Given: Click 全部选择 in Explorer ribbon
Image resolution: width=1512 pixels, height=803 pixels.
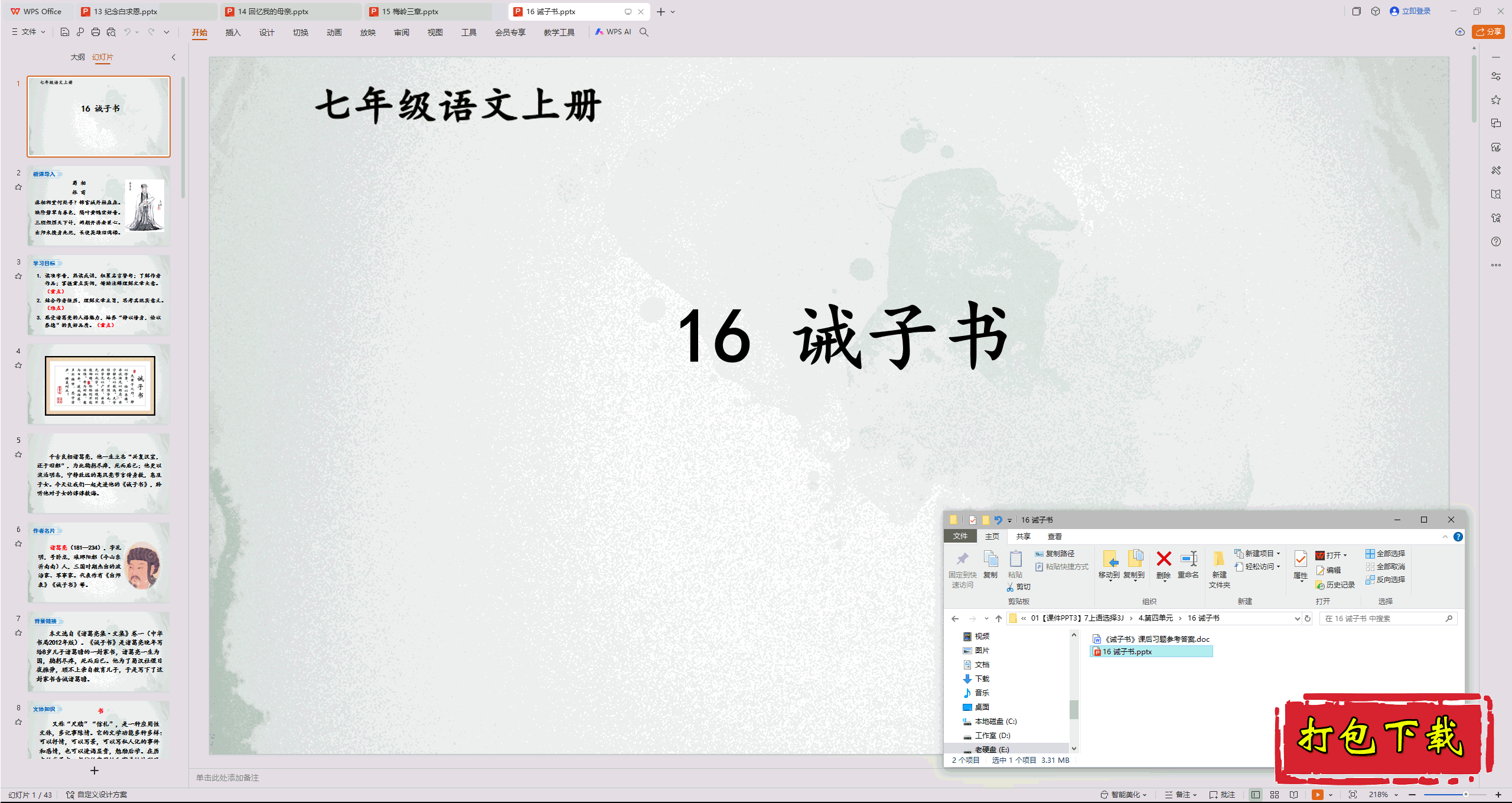Looking at the screenshot, I should (1386, 554).
